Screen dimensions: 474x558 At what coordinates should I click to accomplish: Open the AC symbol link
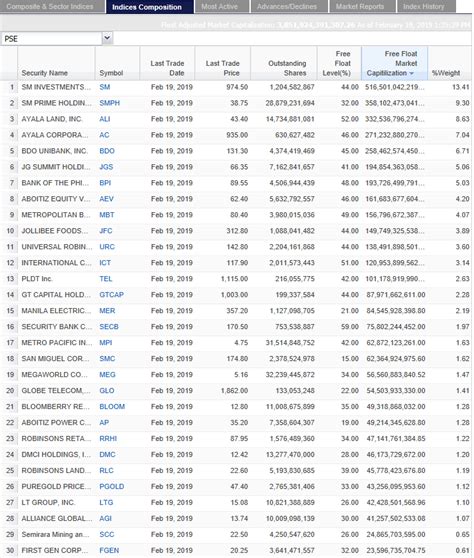pos(104,135)
